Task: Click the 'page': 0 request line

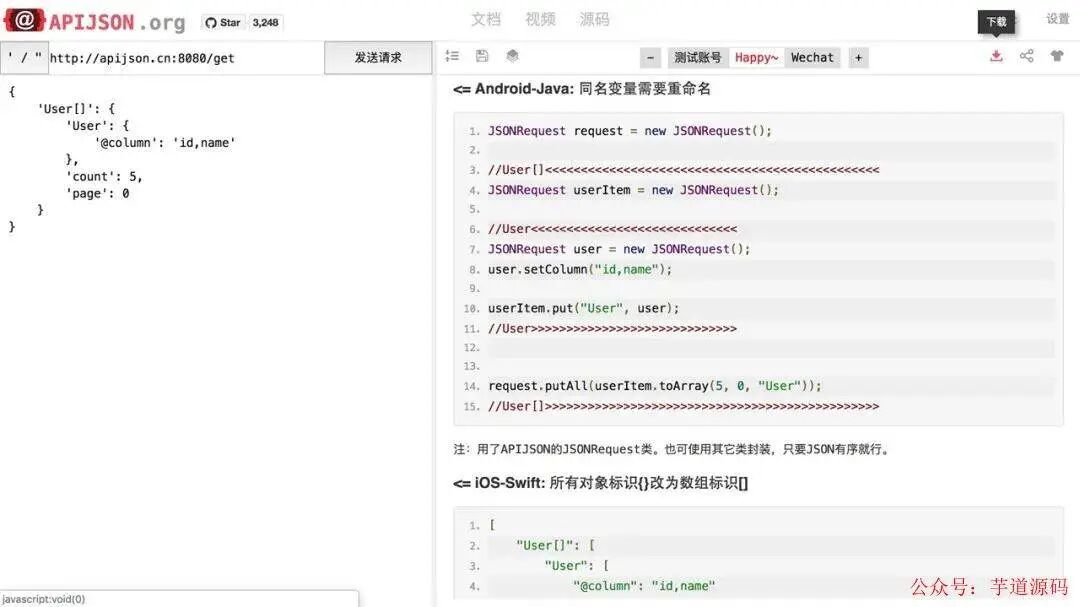Action: coord(97,194)
